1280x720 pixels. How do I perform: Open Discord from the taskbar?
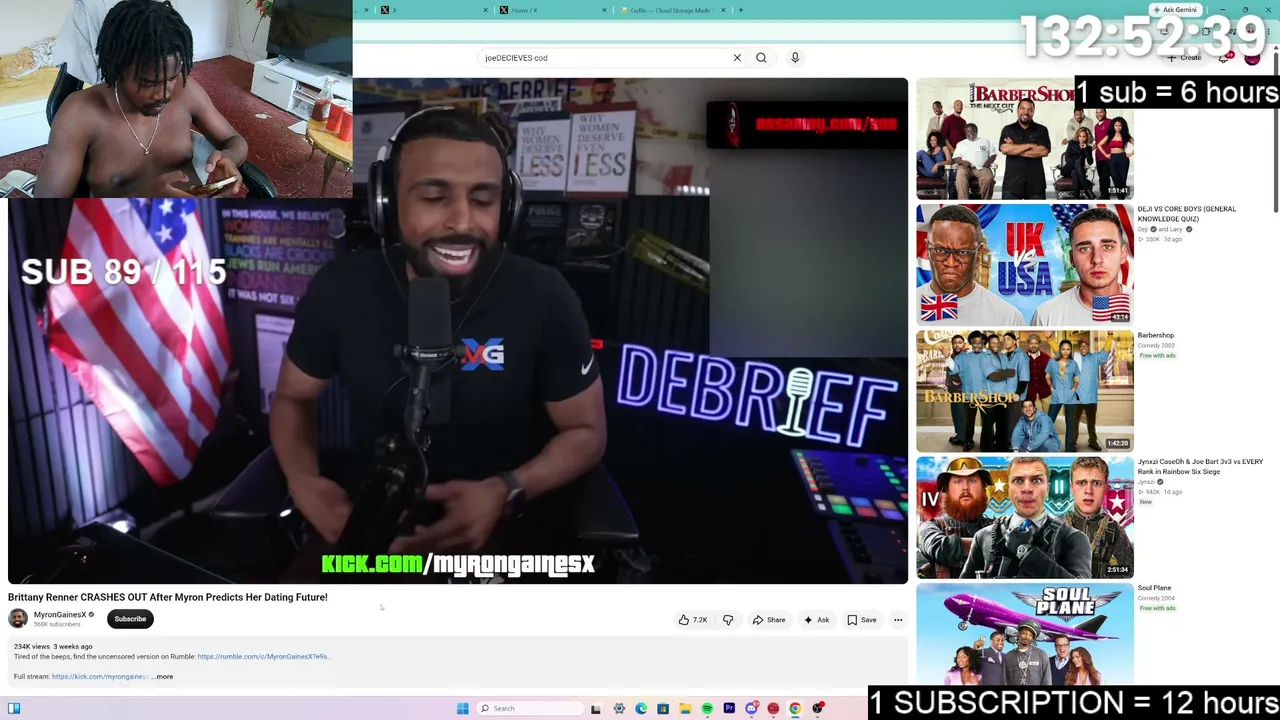click(751, 708)
